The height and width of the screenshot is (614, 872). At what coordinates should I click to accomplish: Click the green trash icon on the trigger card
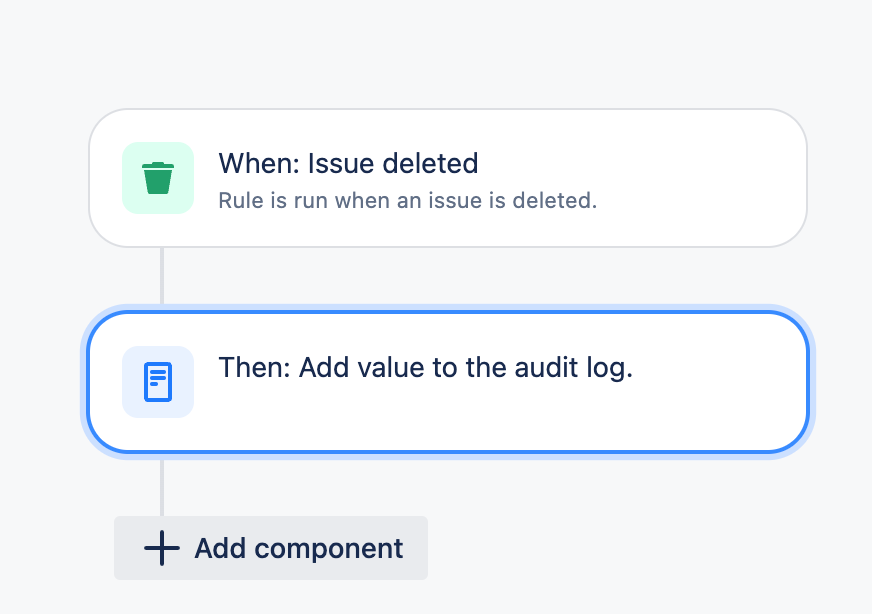point(157,178)
